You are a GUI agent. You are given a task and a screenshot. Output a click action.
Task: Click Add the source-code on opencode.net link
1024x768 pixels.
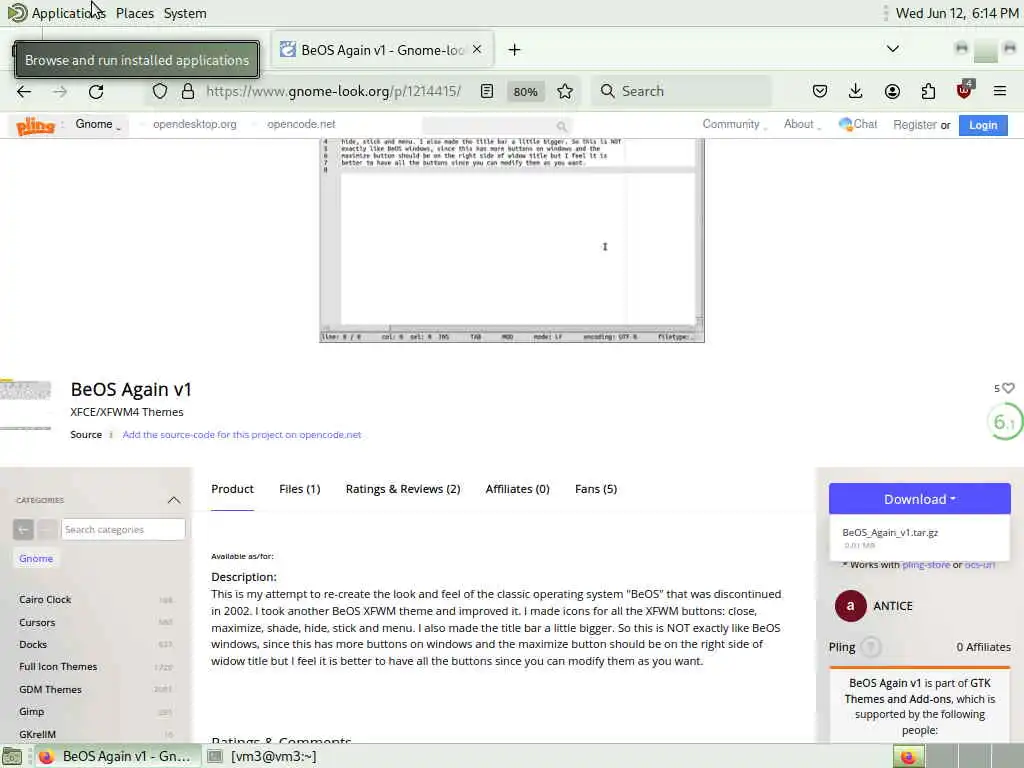click(x=242, y=435)
